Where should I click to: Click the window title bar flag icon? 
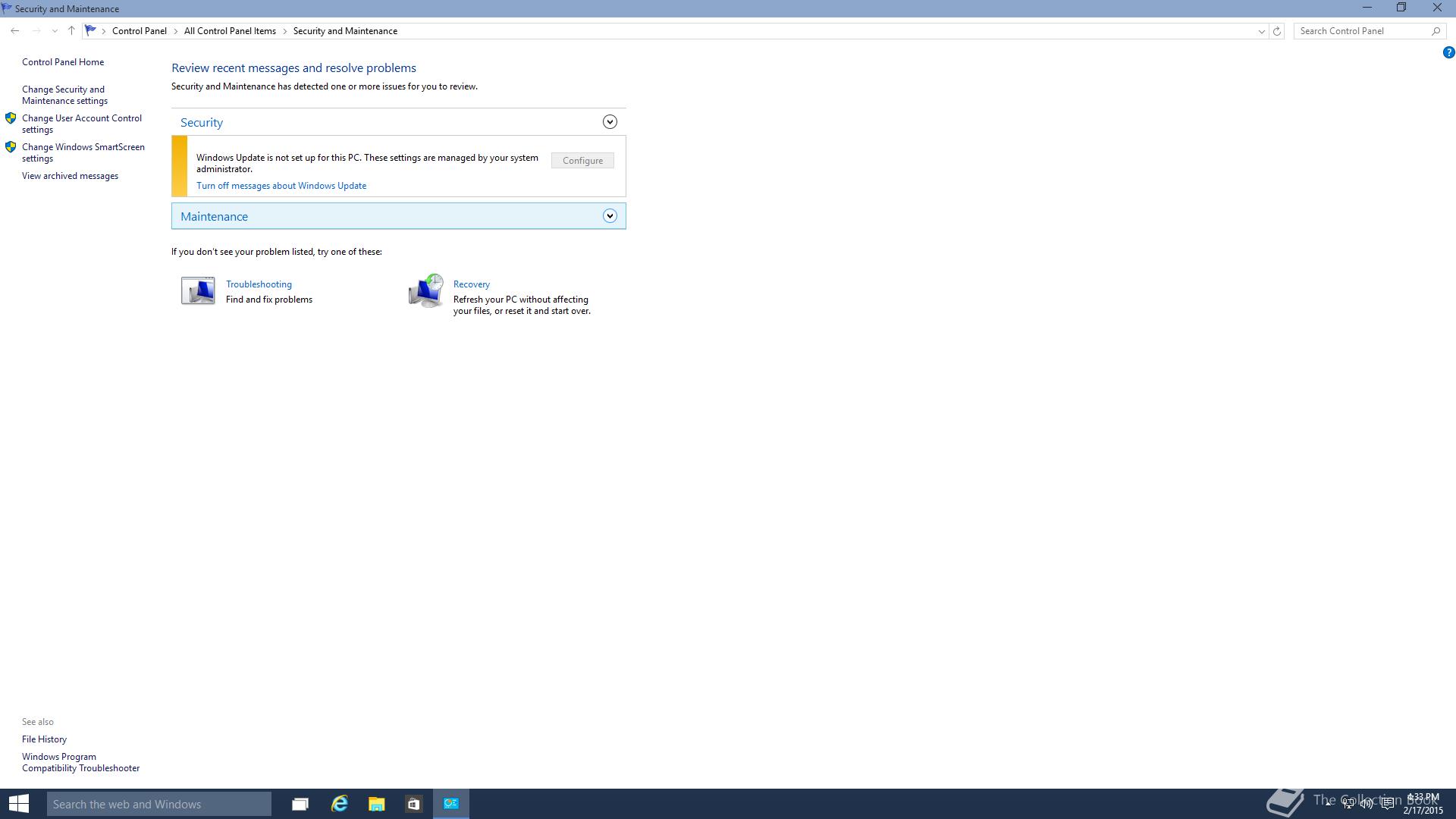click(x=7, y=8)
